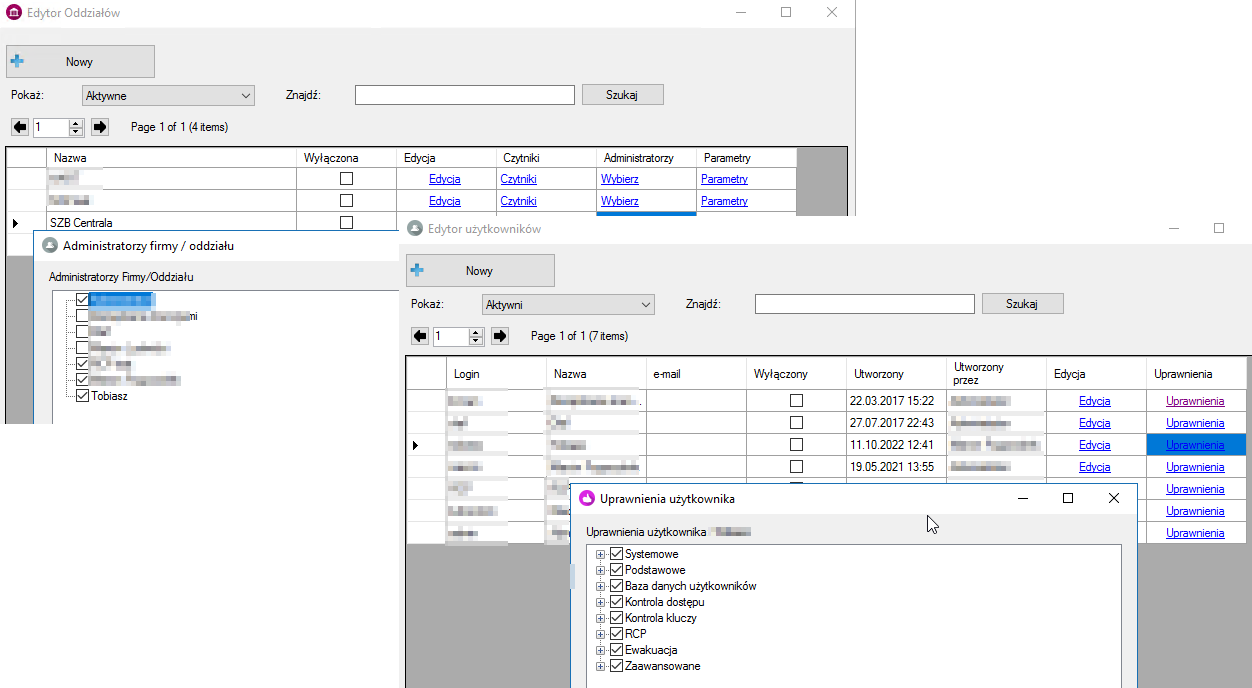
Task: Click the page number spinner in Edytor użytkowników
Action: pos(458,336)
